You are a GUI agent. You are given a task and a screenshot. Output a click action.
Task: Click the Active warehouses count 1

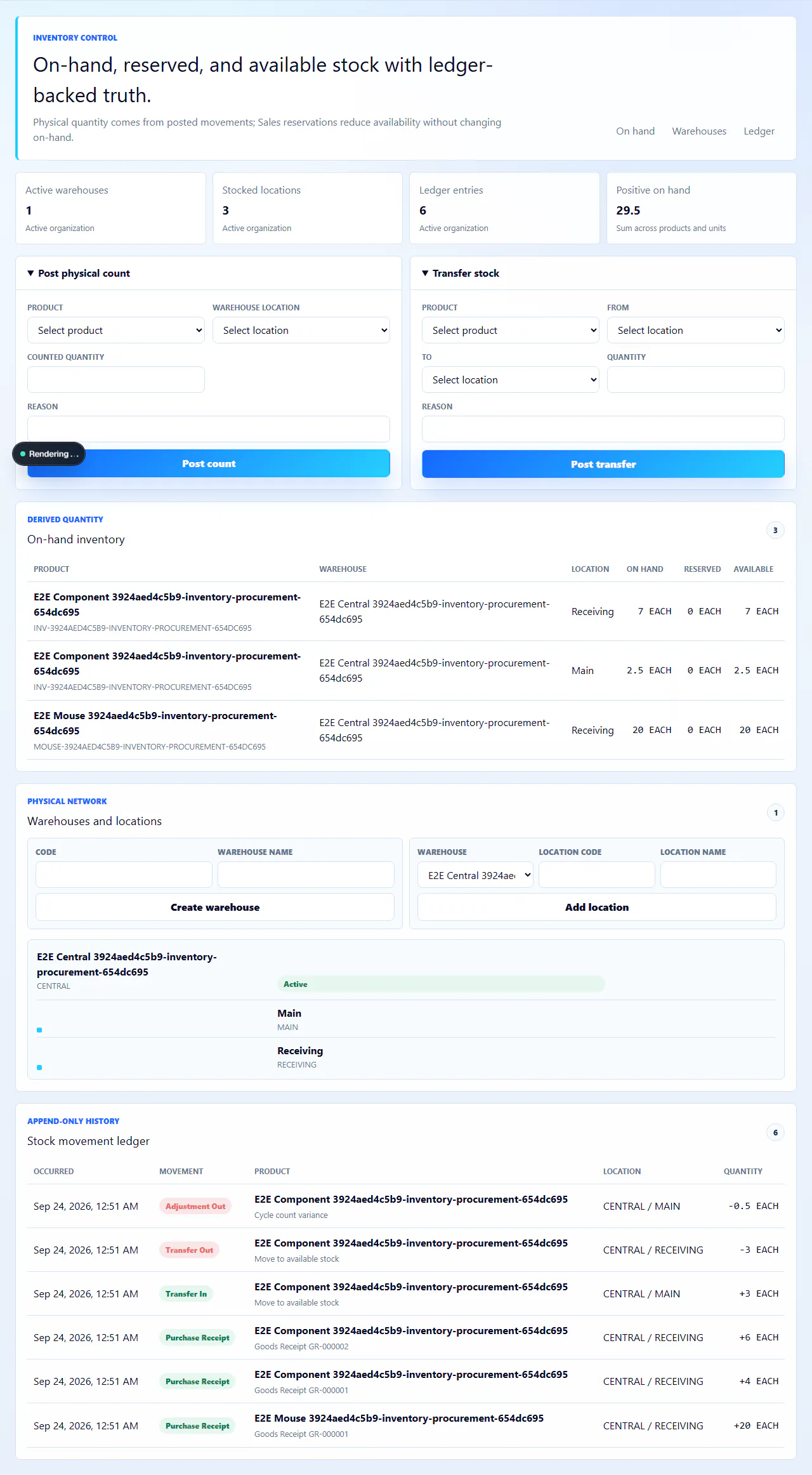click(x=29, y=210)
